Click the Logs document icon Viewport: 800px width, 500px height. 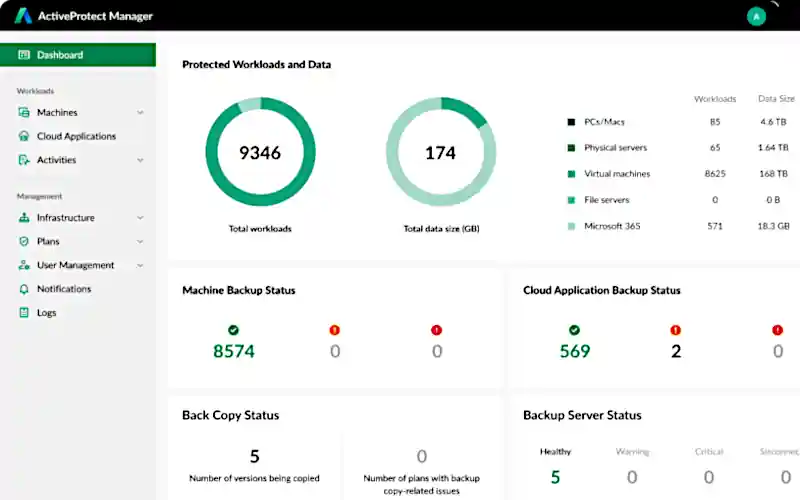[x=23, y=312]
